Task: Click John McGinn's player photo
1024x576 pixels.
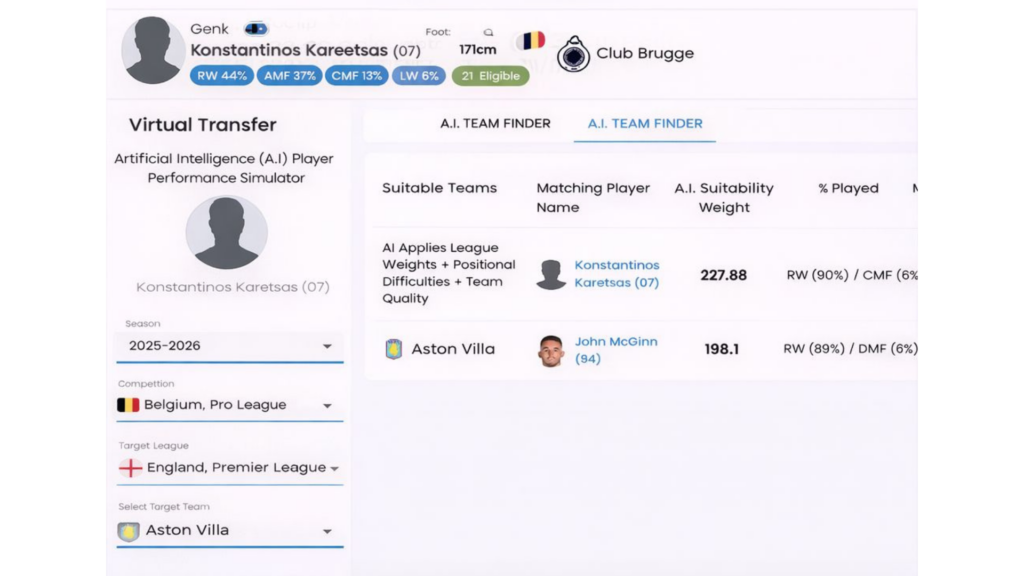Action: [x=551, y=351]
